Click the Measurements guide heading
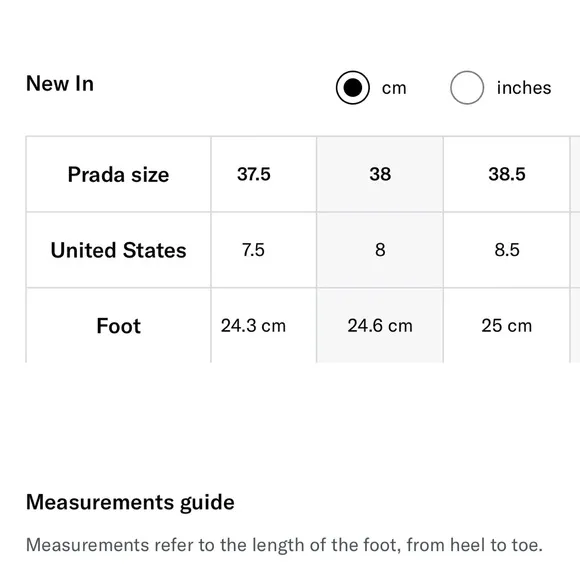 click(x=130, y=502)
